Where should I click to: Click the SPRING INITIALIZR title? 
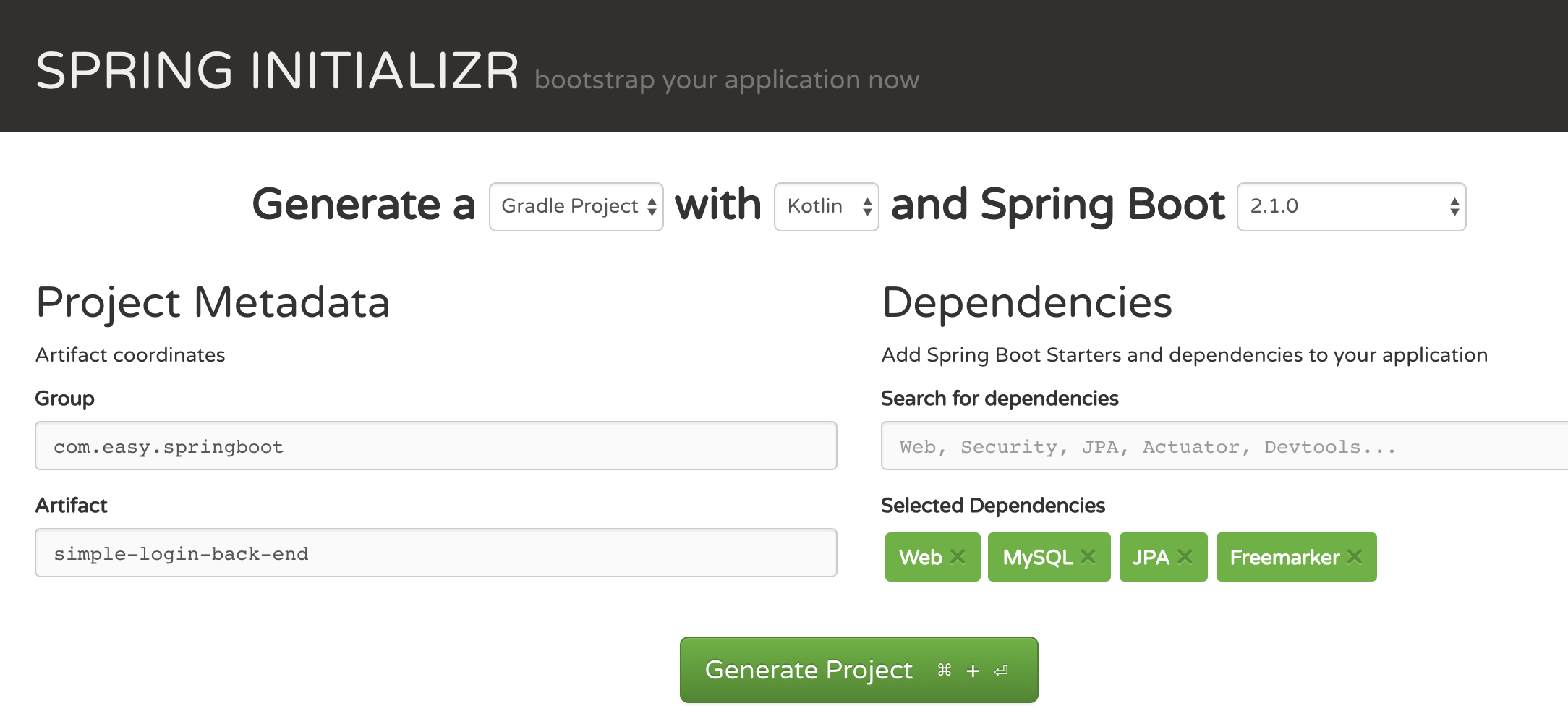(x=277, y=71)
